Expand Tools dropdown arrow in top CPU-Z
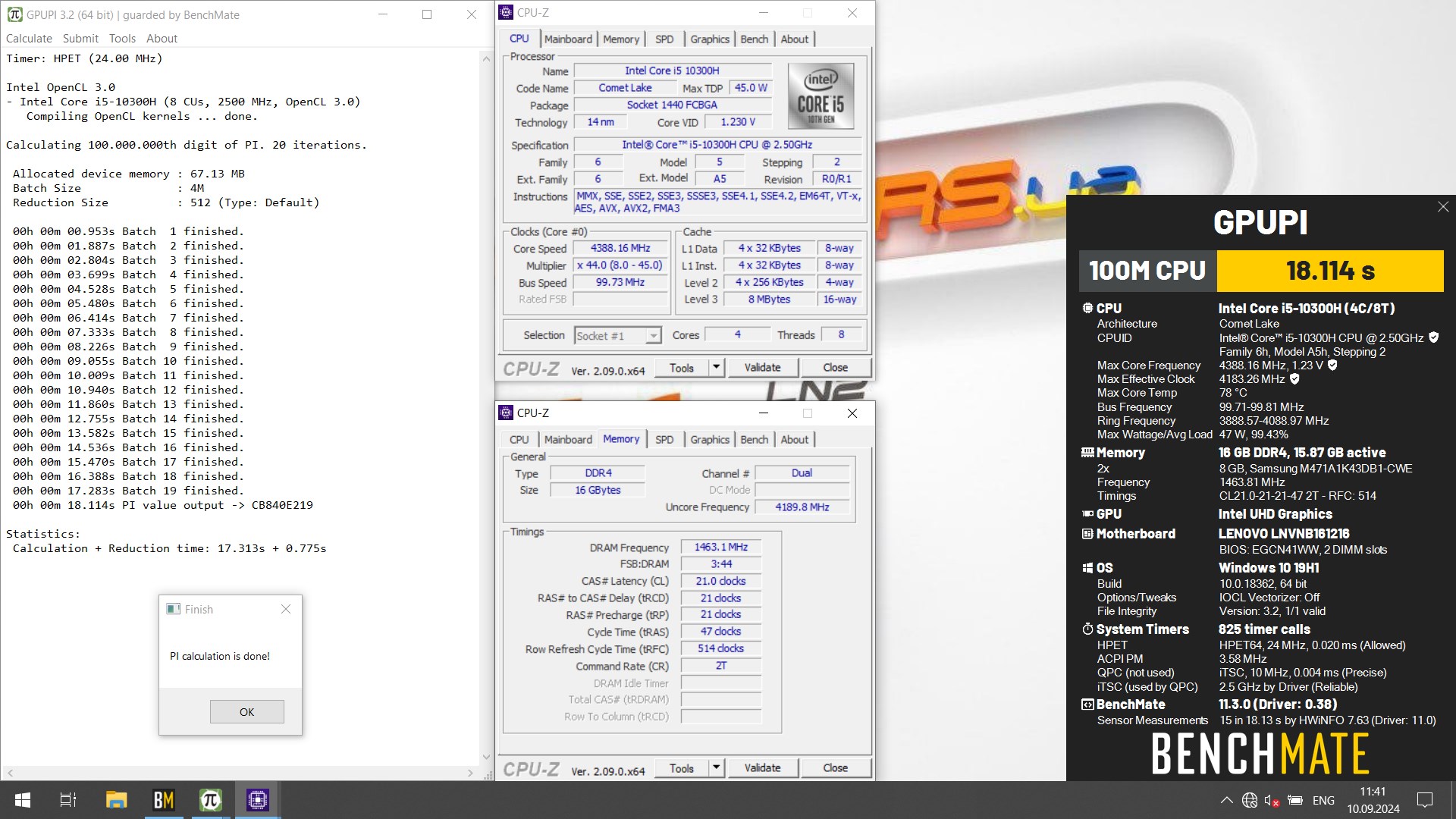Viewport: 1456px width, 819px height. pos(716,367)
